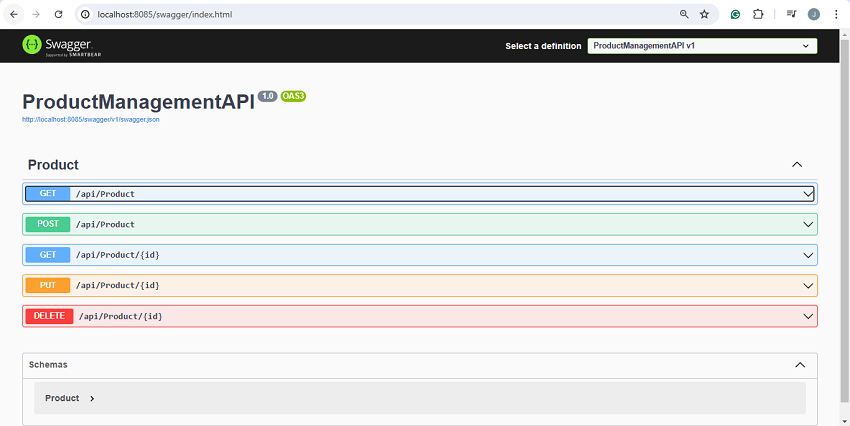This screenshot has width=850, height=426.
Task: Click the scrollbar up arrow
Action: 845,34
